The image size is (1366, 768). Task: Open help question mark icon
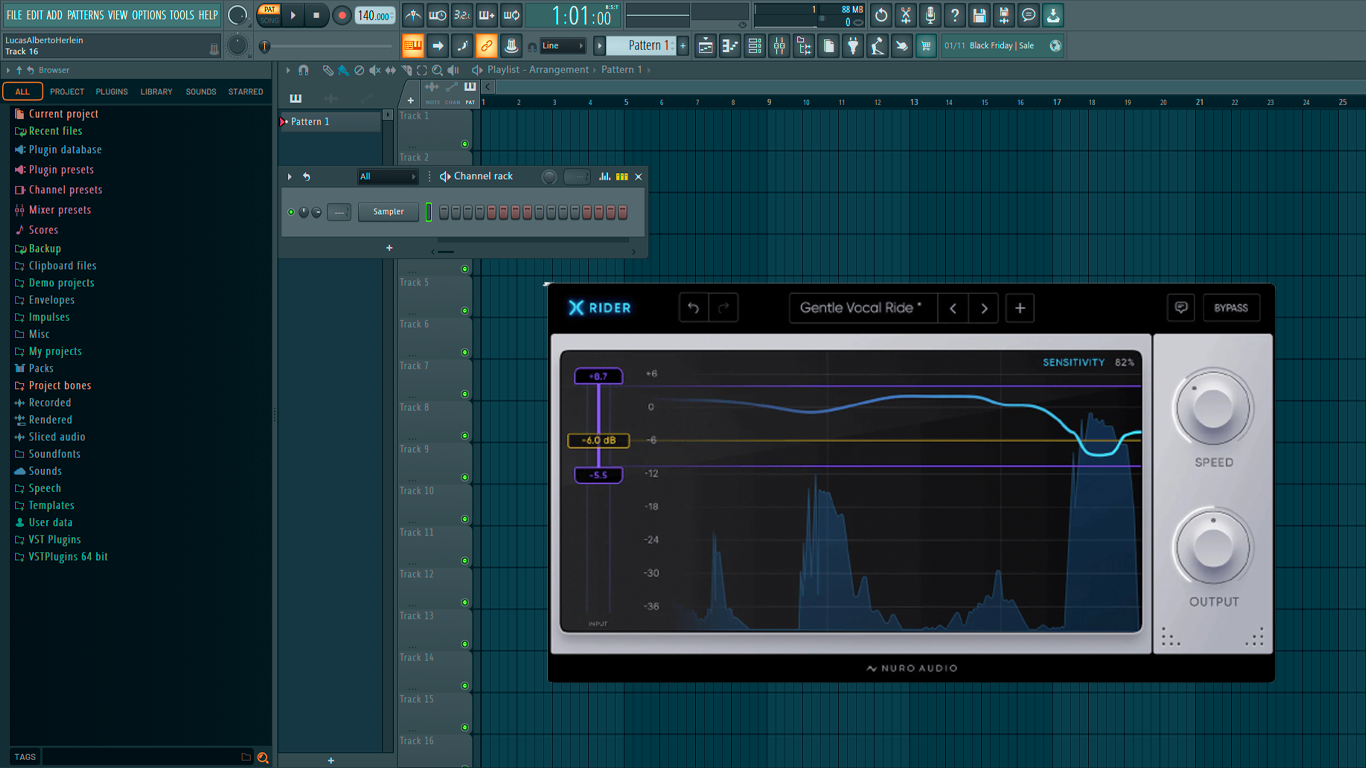pos(955,15)
